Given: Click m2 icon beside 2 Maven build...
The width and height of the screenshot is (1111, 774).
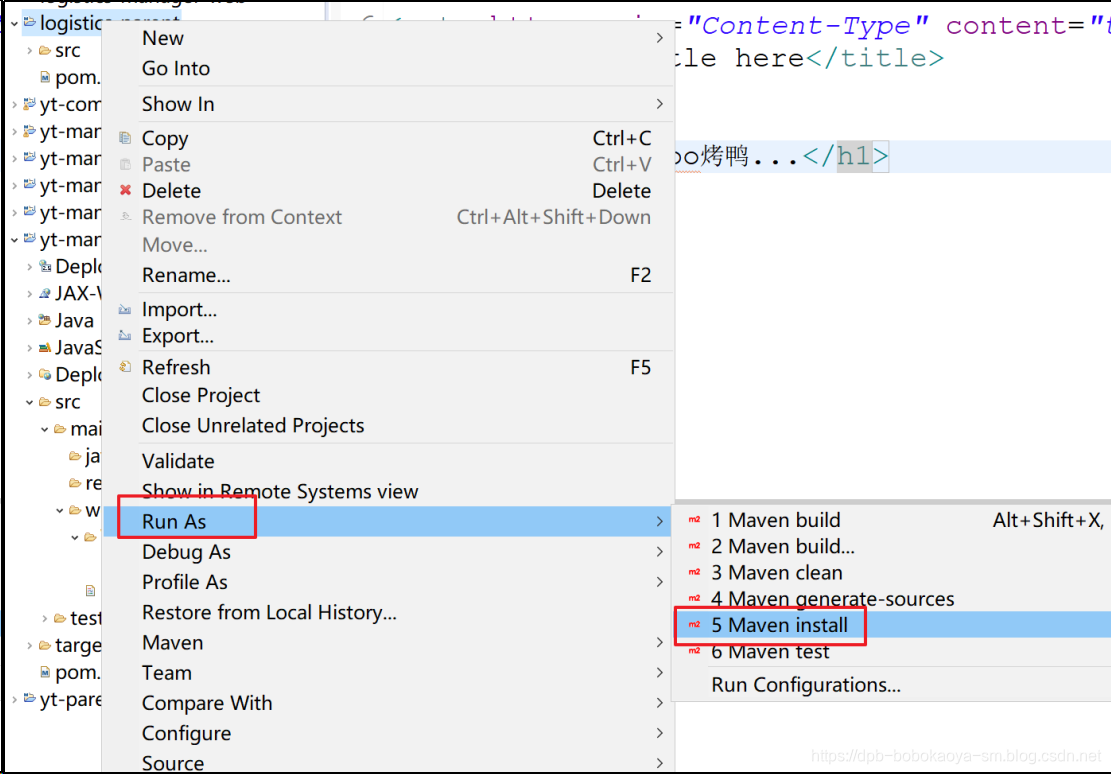Looking at the screenshot, I should [694, 546].
